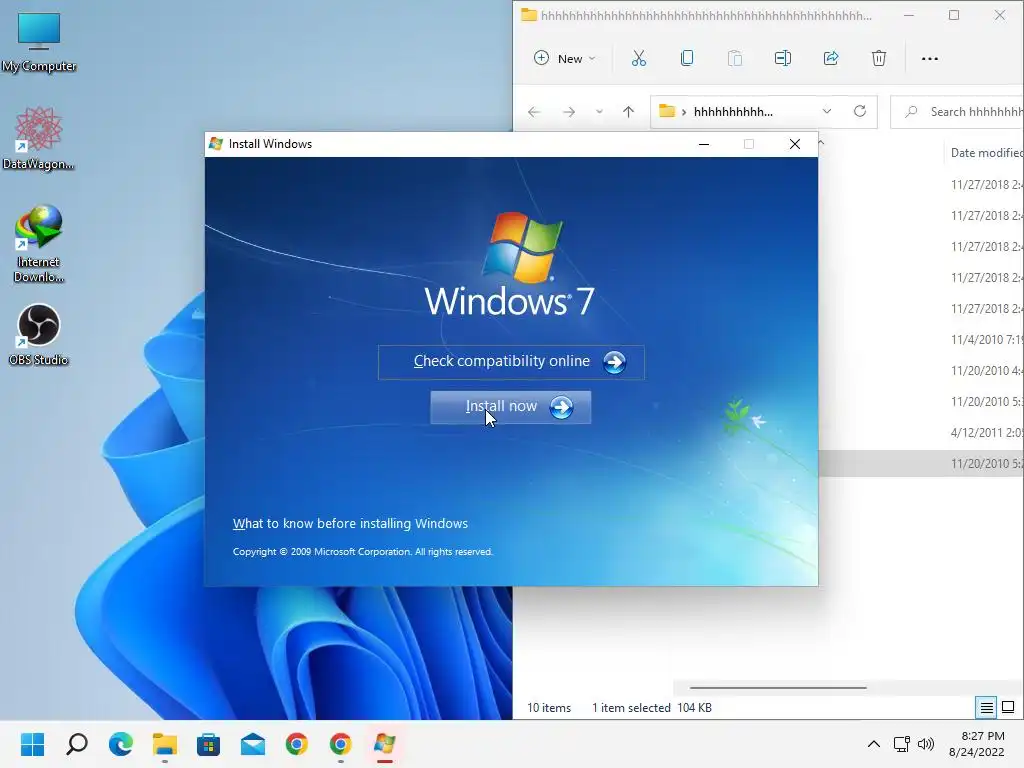
Task: Select Internet Download Manager desktop shortcut
Action: coord(39,244)
